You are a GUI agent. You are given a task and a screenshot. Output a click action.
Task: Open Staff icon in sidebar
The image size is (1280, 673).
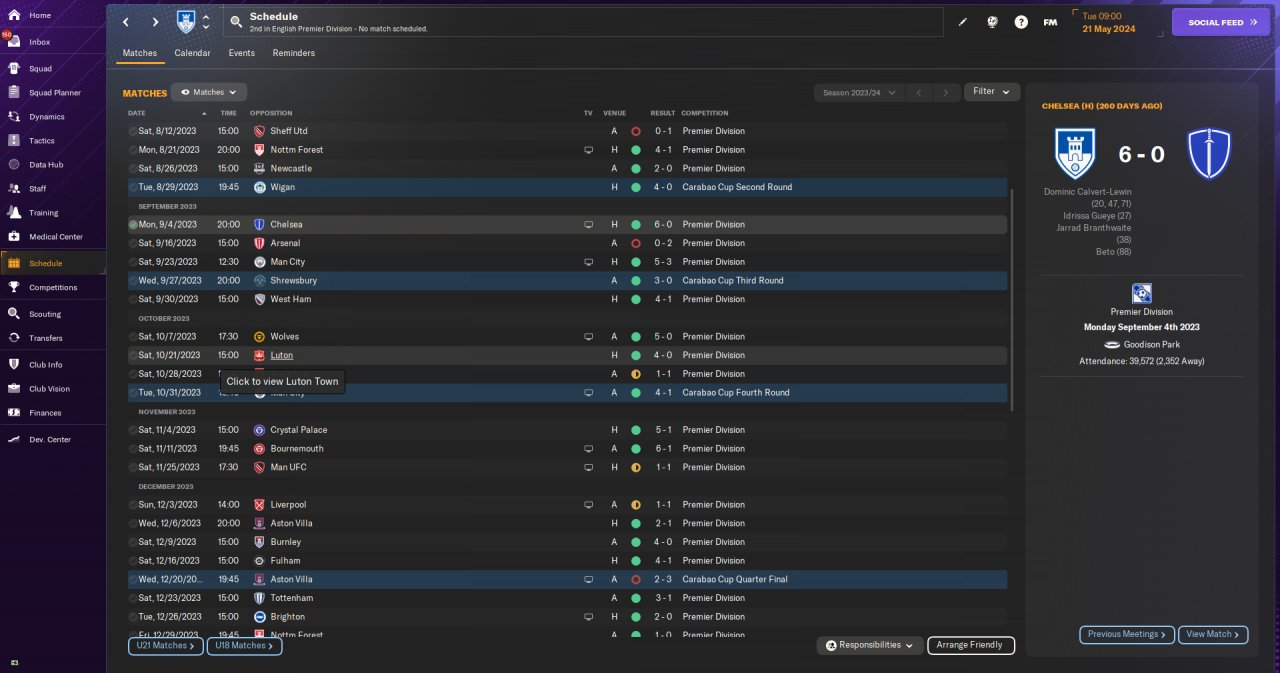click(14, 189)
